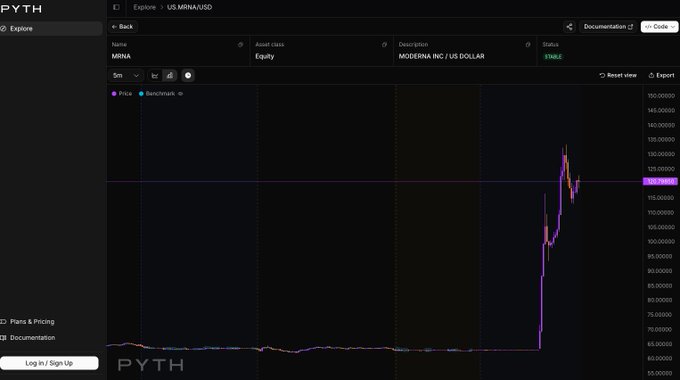
Task: Click MODERNA INC / US DOLLAR description
Action: click(441, 56)
